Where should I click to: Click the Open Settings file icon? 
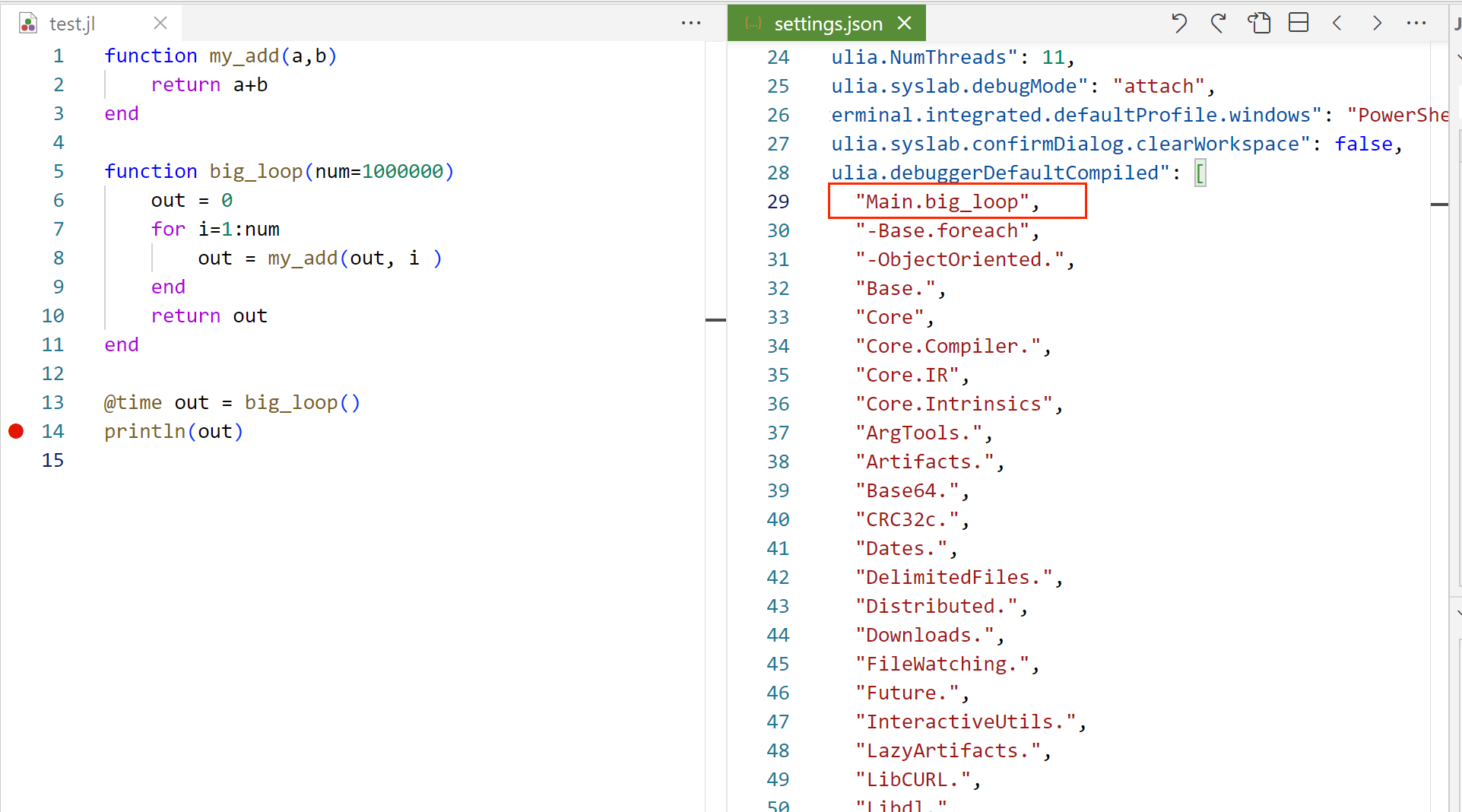point(1259,24)
